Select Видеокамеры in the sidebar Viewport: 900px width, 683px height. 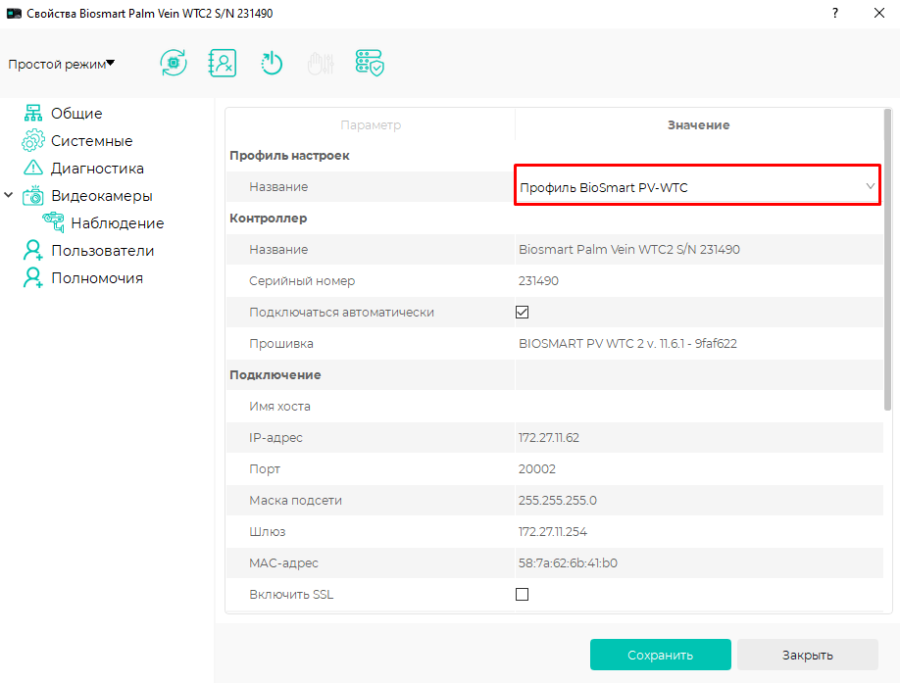tap(102, 196)
